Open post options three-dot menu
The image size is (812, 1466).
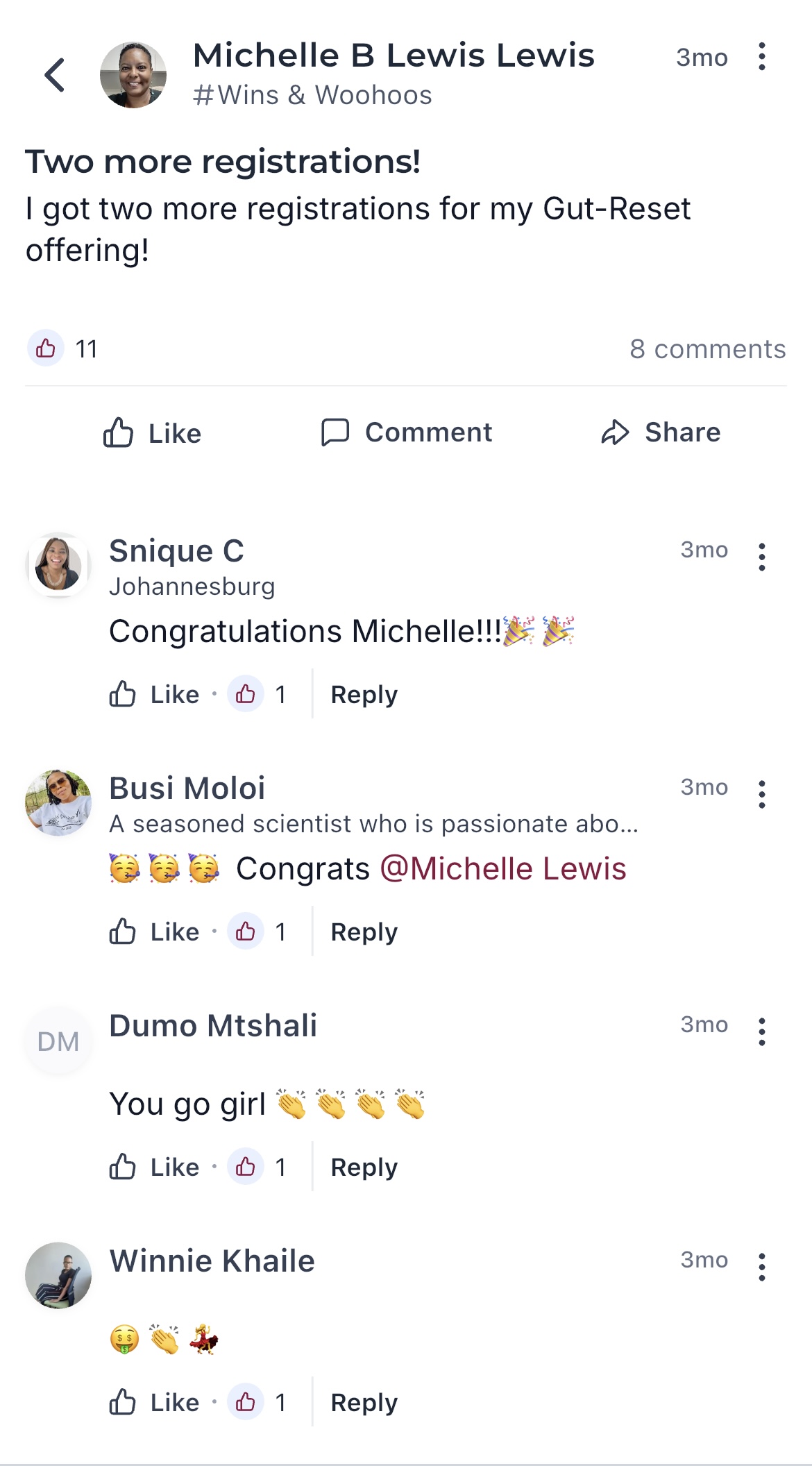761,57
